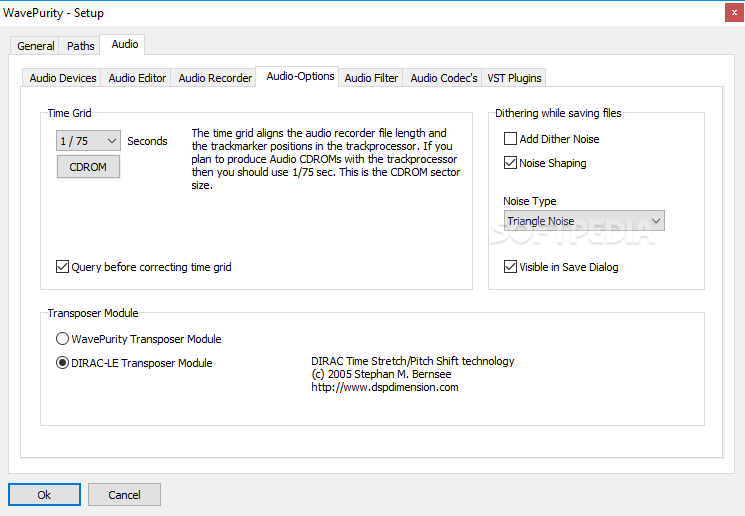Switch to the Audio Editor tab

click(x=137, y=78)
